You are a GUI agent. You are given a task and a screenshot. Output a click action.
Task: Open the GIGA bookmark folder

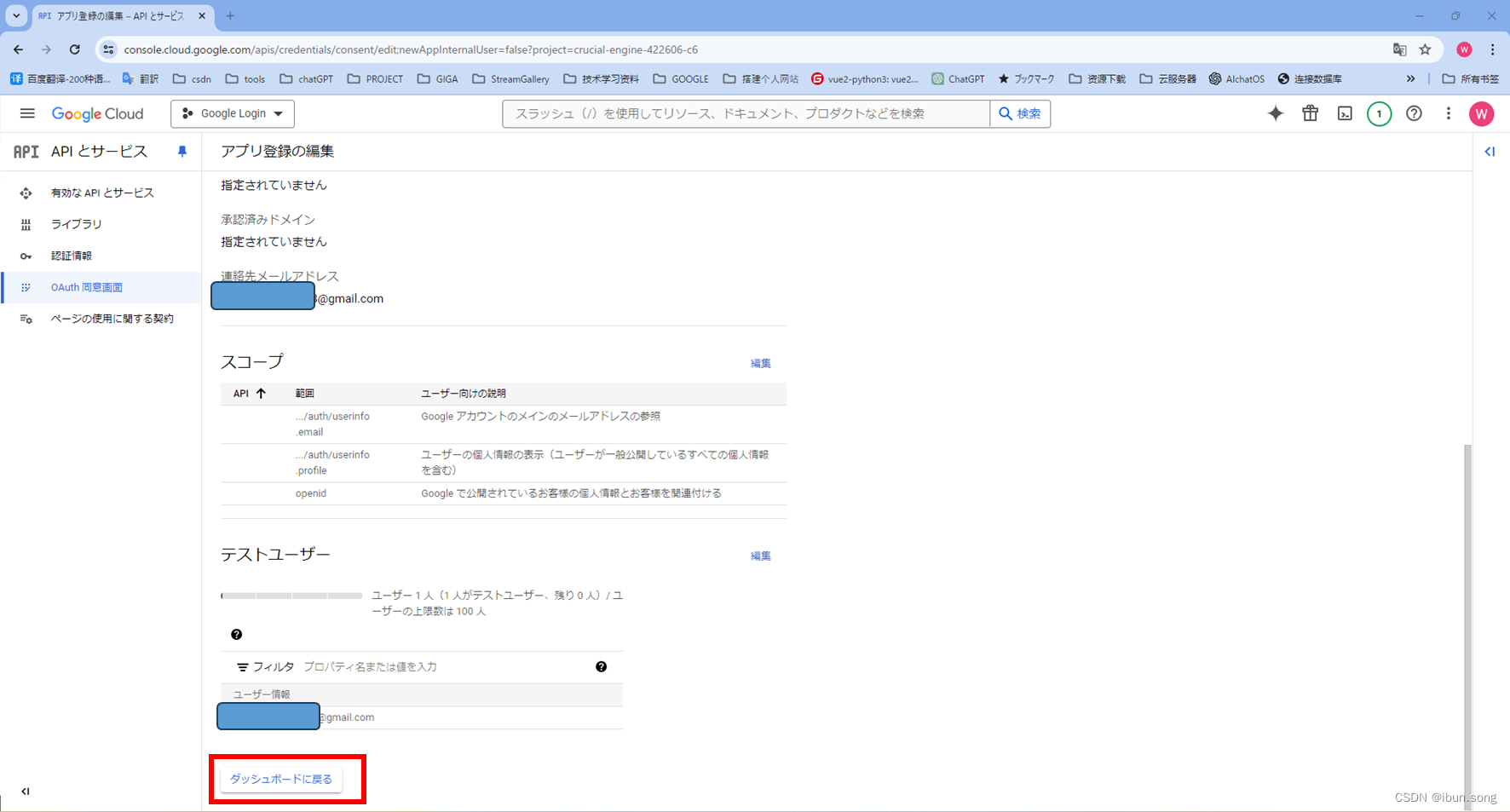coord(438,79)
